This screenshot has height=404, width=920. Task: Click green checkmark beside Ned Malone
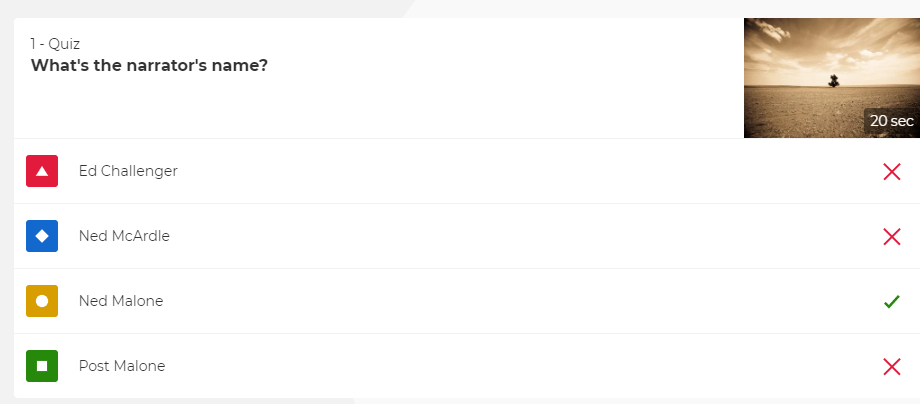click(x=892, y=302)
